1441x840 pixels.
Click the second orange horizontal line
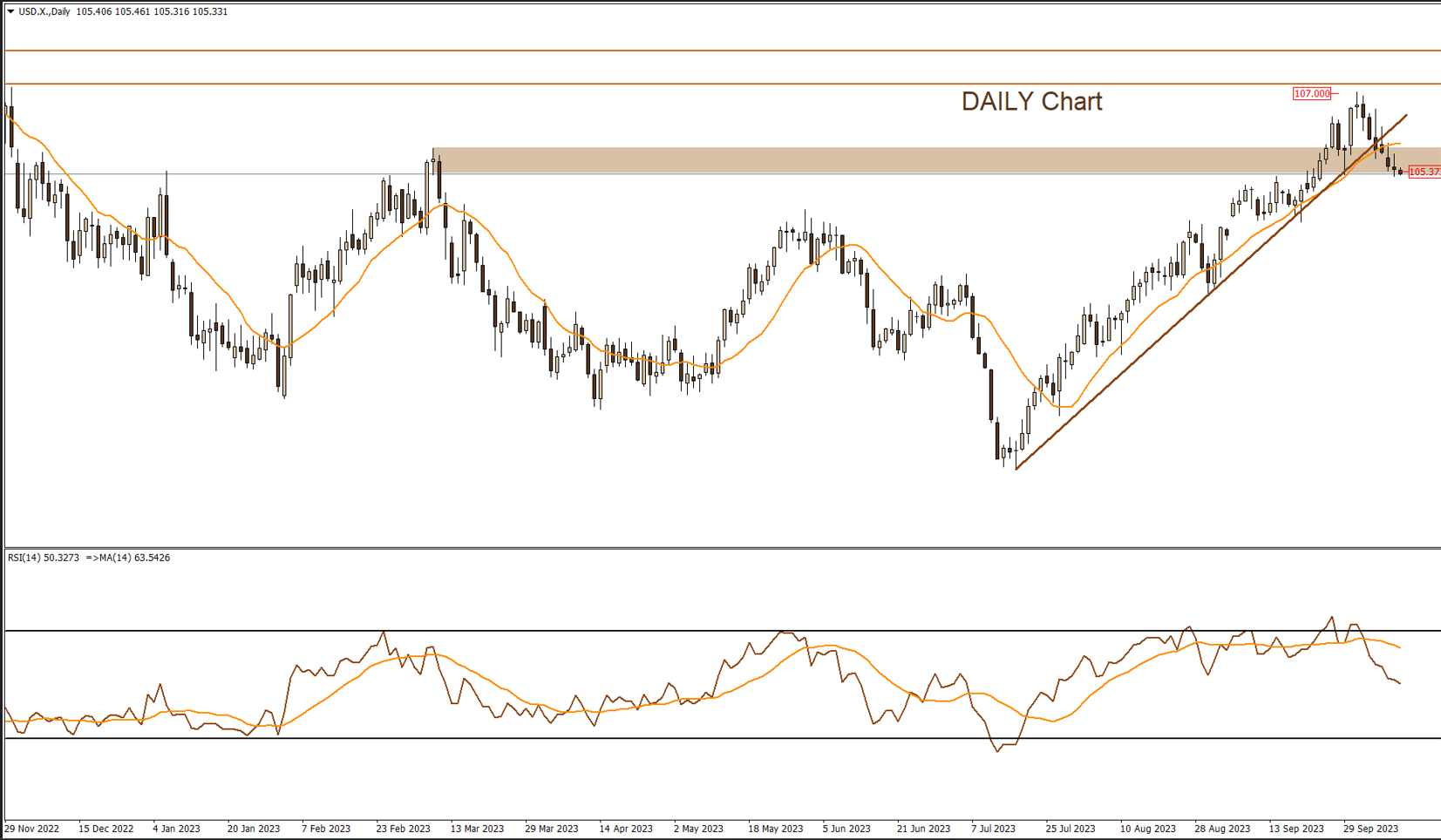pos(697,84)
